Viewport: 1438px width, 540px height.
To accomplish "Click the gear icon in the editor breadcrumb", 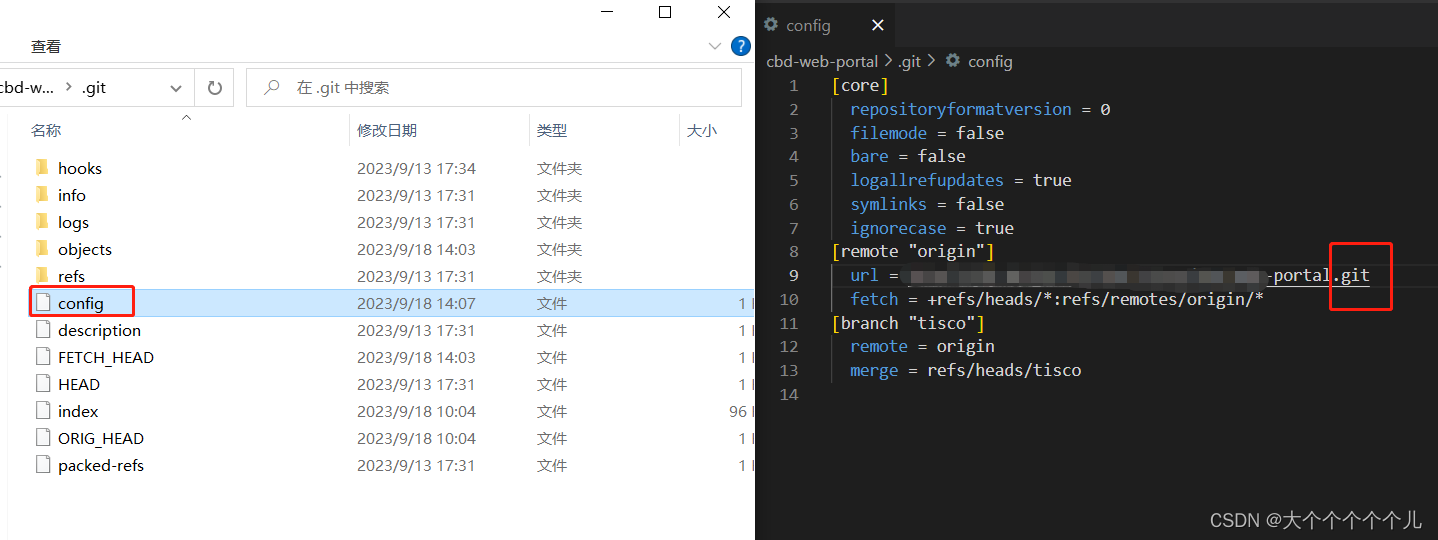I will point(953,61).
